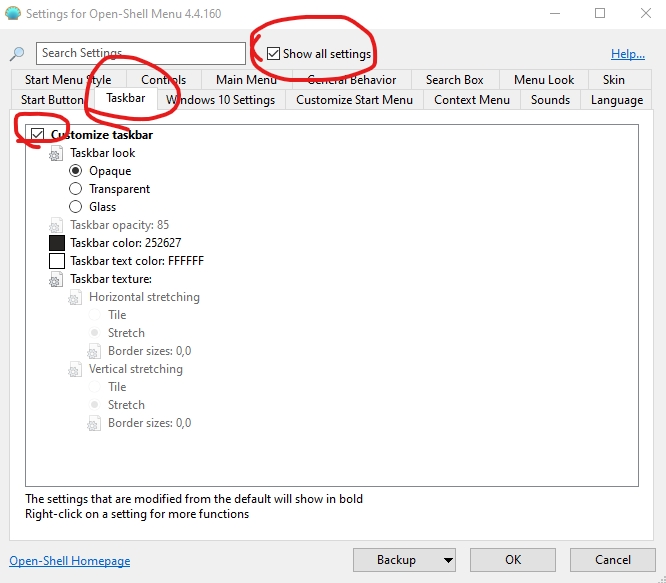666x583 pixels.
Task: Click the dark Taskbar color swatch
Action: (x=57, y=243)
